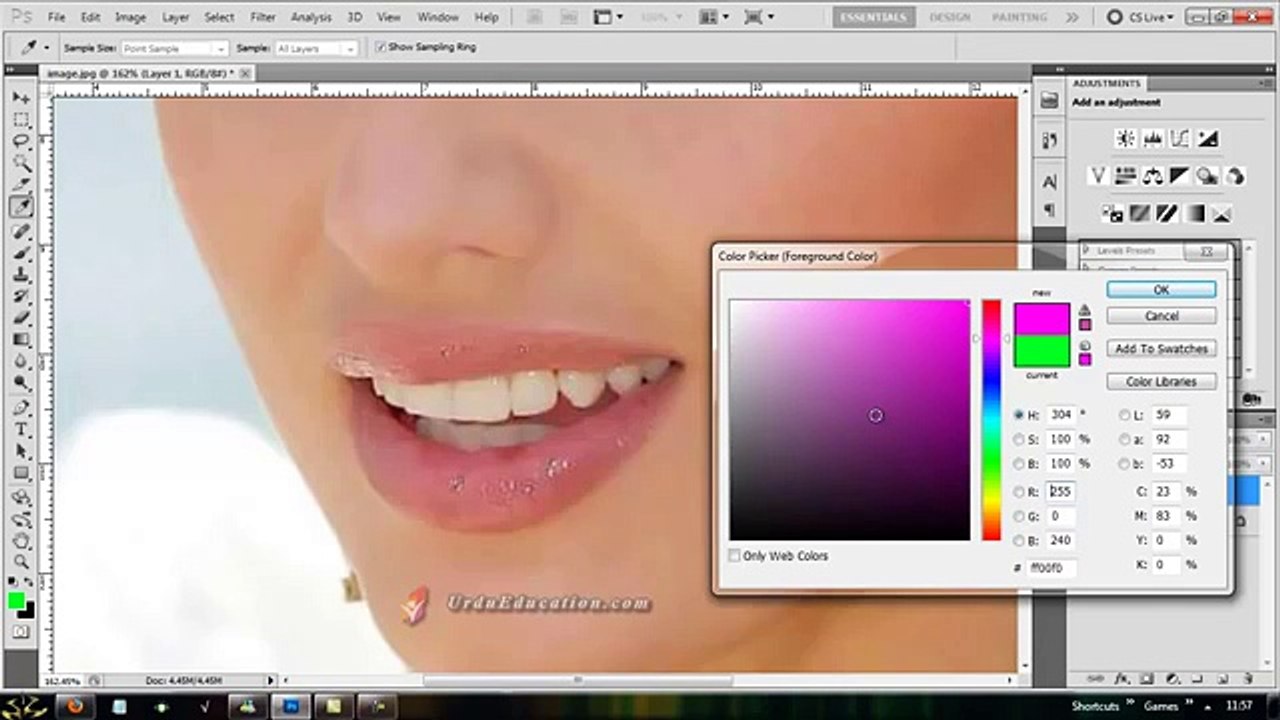The image size is (1280, 720).
Task: Open Color Libraries
Action: (1161, 382)
